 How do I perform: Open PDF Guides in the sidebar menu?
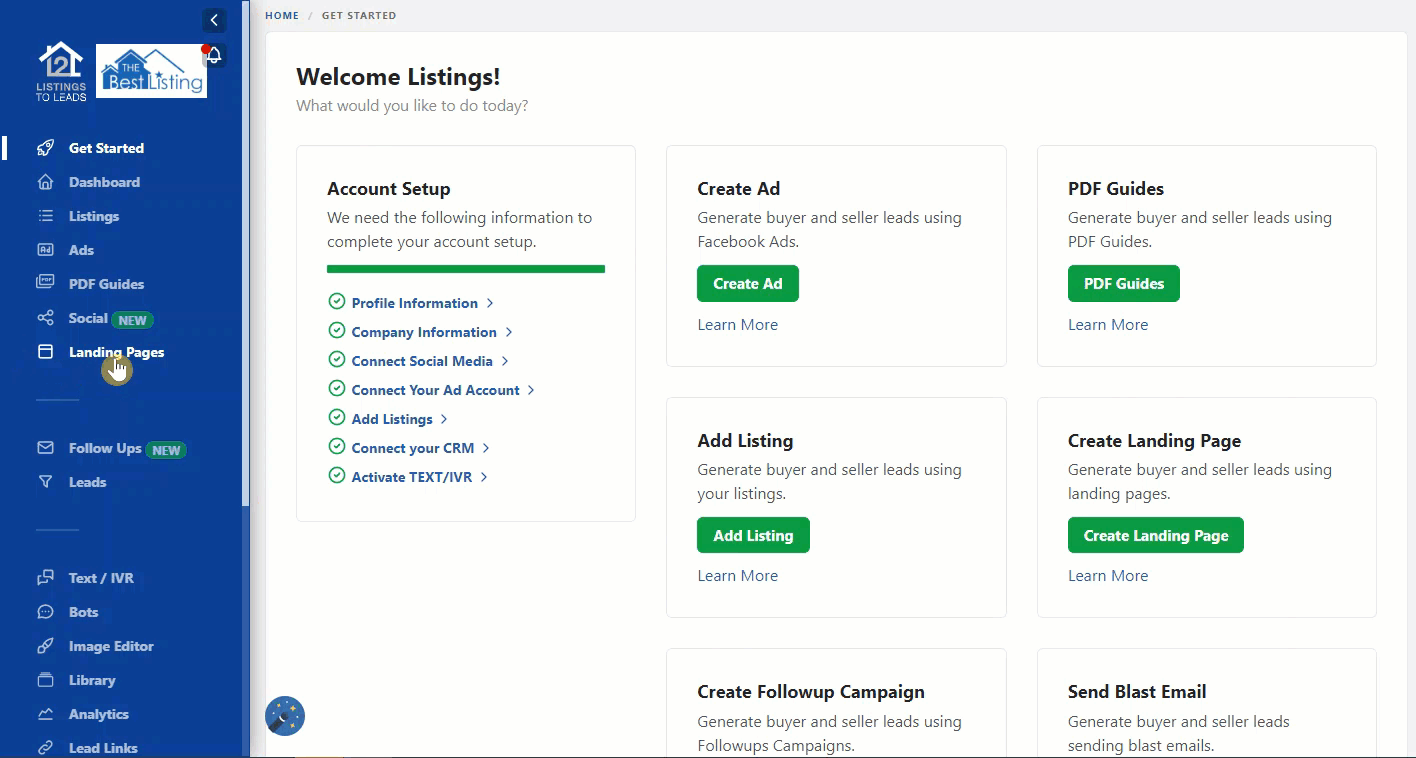106,284
